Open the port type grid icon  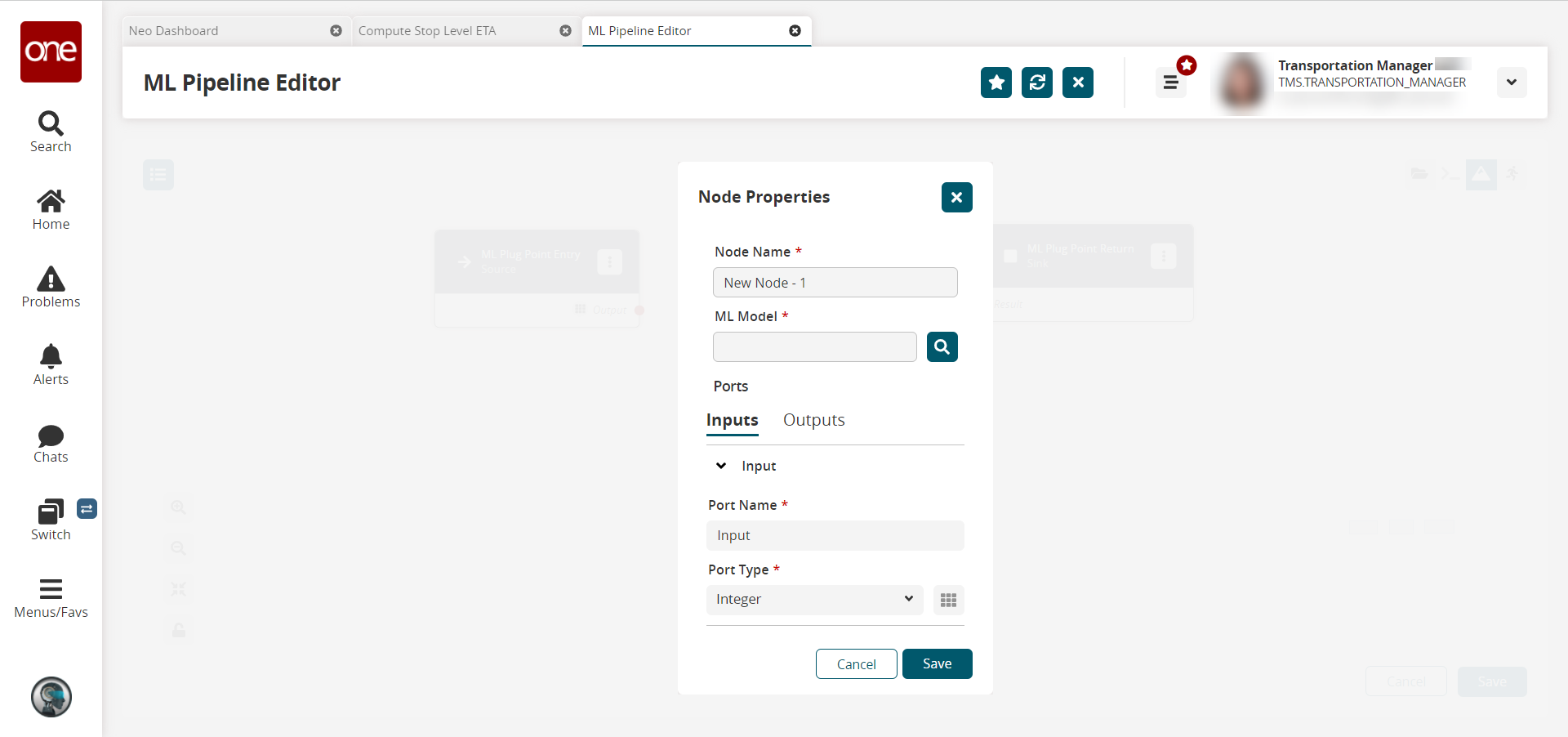(x=948, y=601)
